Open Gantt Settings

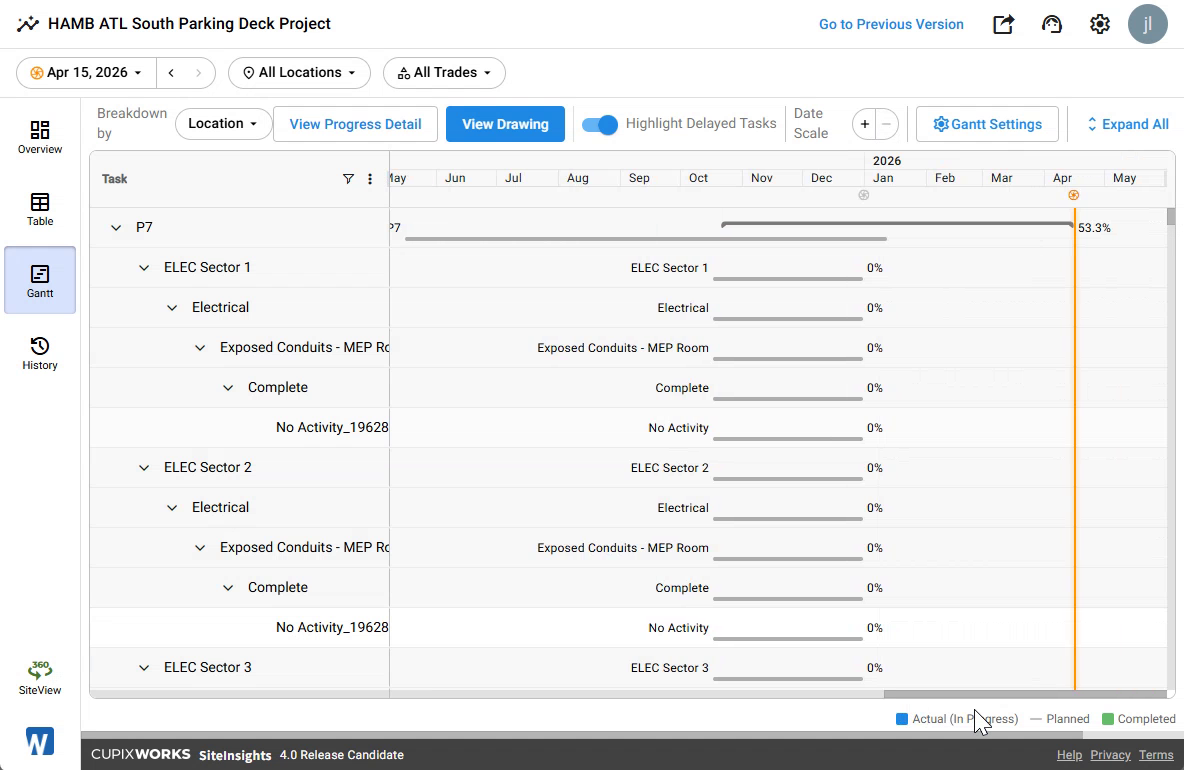click(x=987, y=124)
